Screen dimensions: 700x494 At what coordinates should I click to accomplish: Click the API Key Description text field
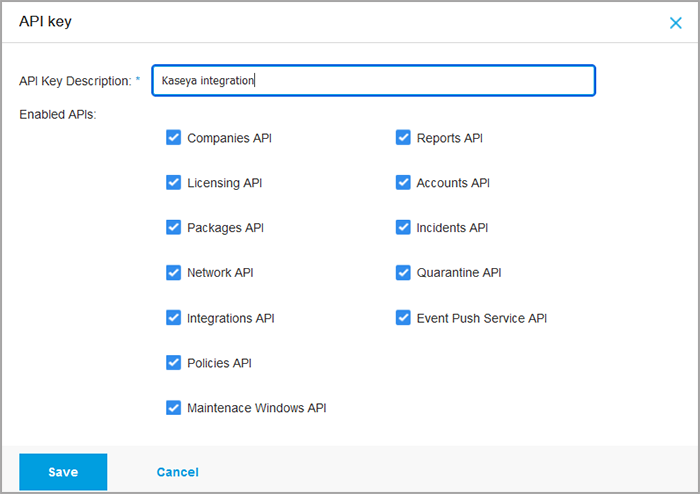pyautogui.click(x=373, y=81)
